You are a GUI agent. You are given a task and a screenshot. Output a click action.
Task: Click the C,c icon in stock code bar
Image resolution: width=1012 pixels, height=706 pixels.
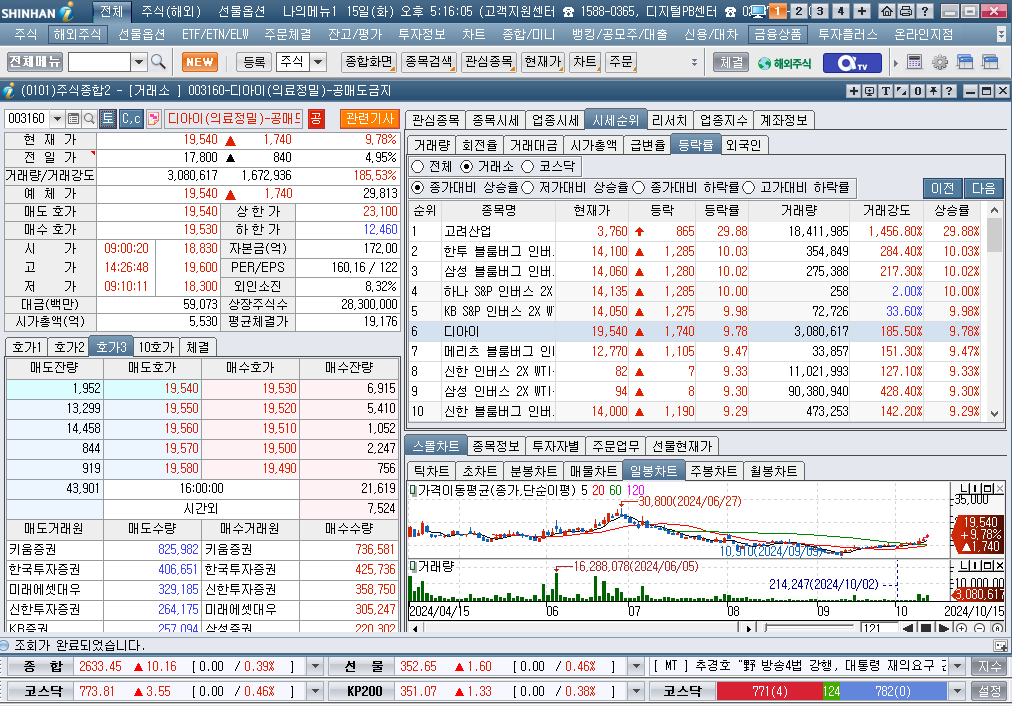[131, 119]
